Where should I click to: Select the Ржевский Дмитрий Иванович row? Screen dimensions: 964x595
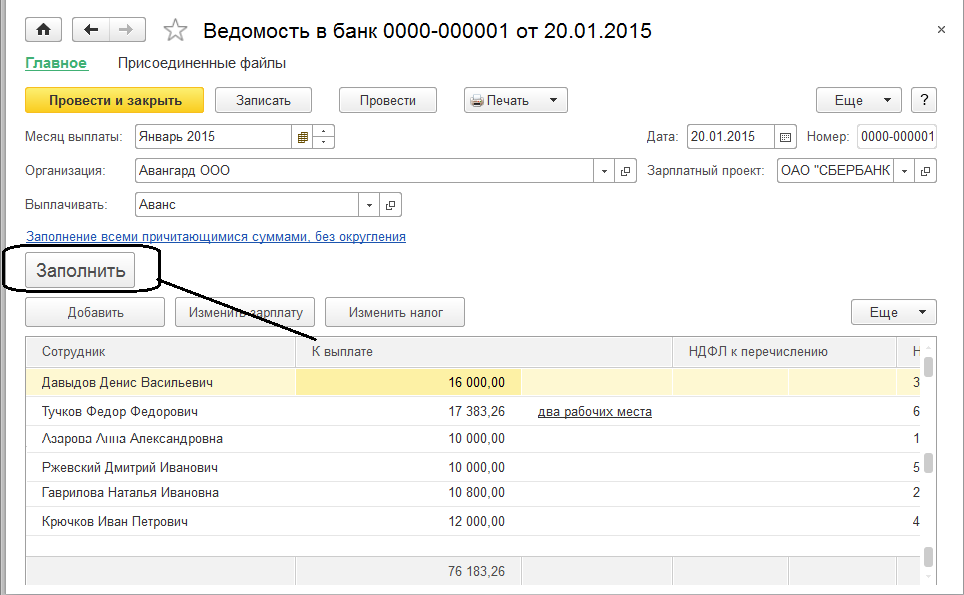(x=130, y=467)
